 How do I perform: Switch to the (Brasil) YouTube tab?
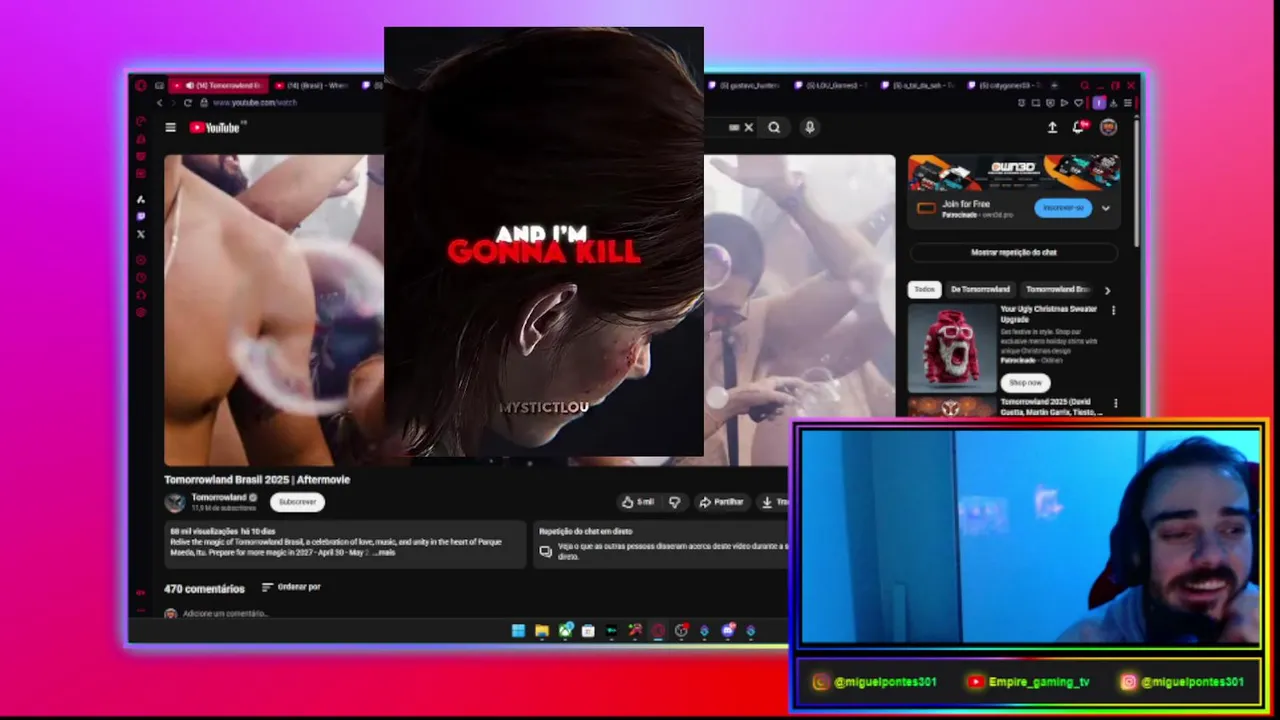[x=313, y=86]
